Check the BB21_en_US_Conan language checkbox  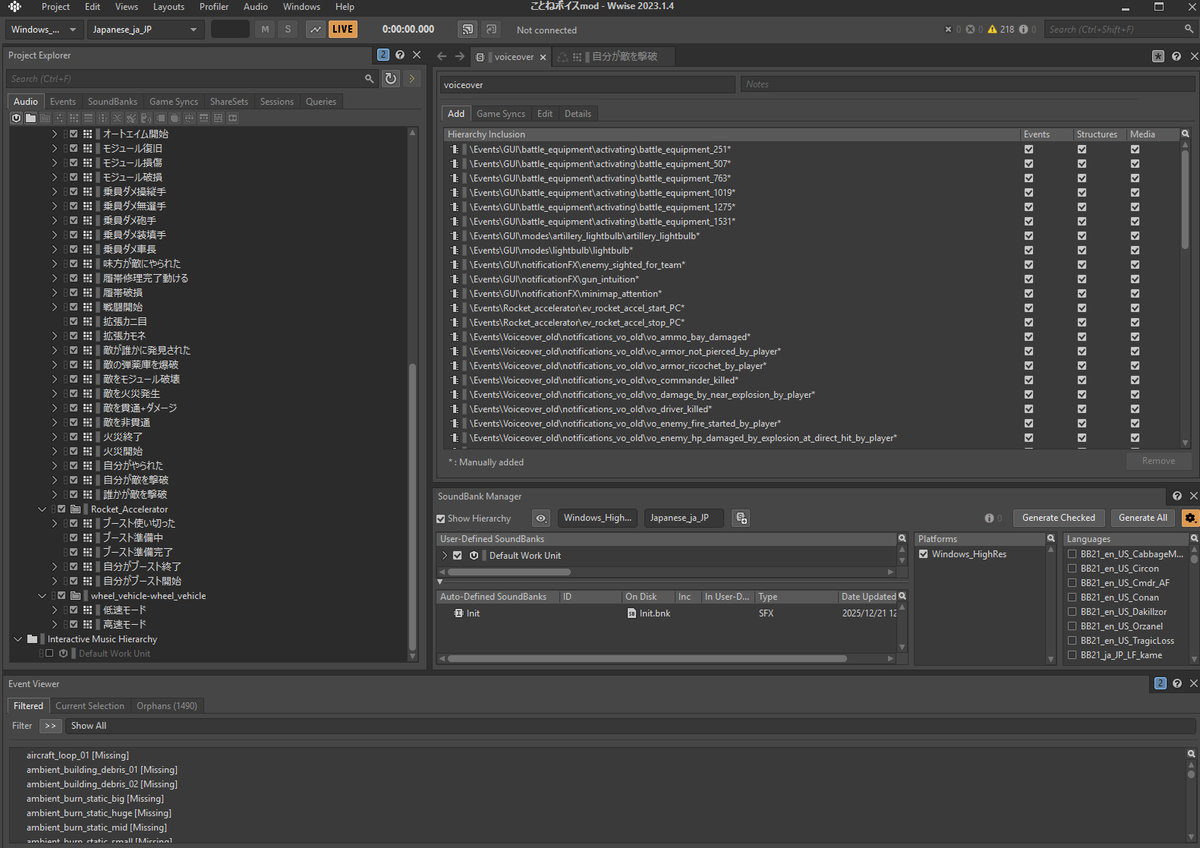coord(1072,597)
